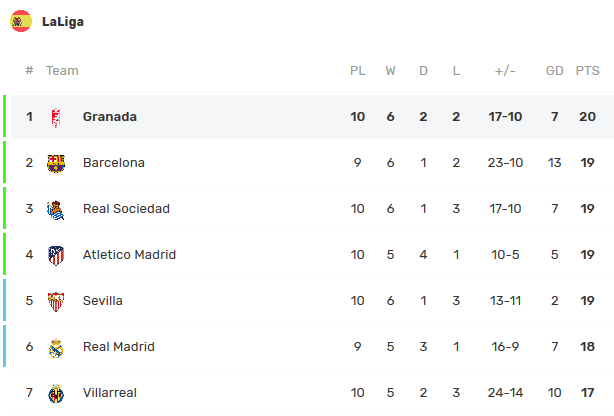Screen dimensions: 614x416
Task: Click the Barcelona club crest
Action: coord(56,163)
